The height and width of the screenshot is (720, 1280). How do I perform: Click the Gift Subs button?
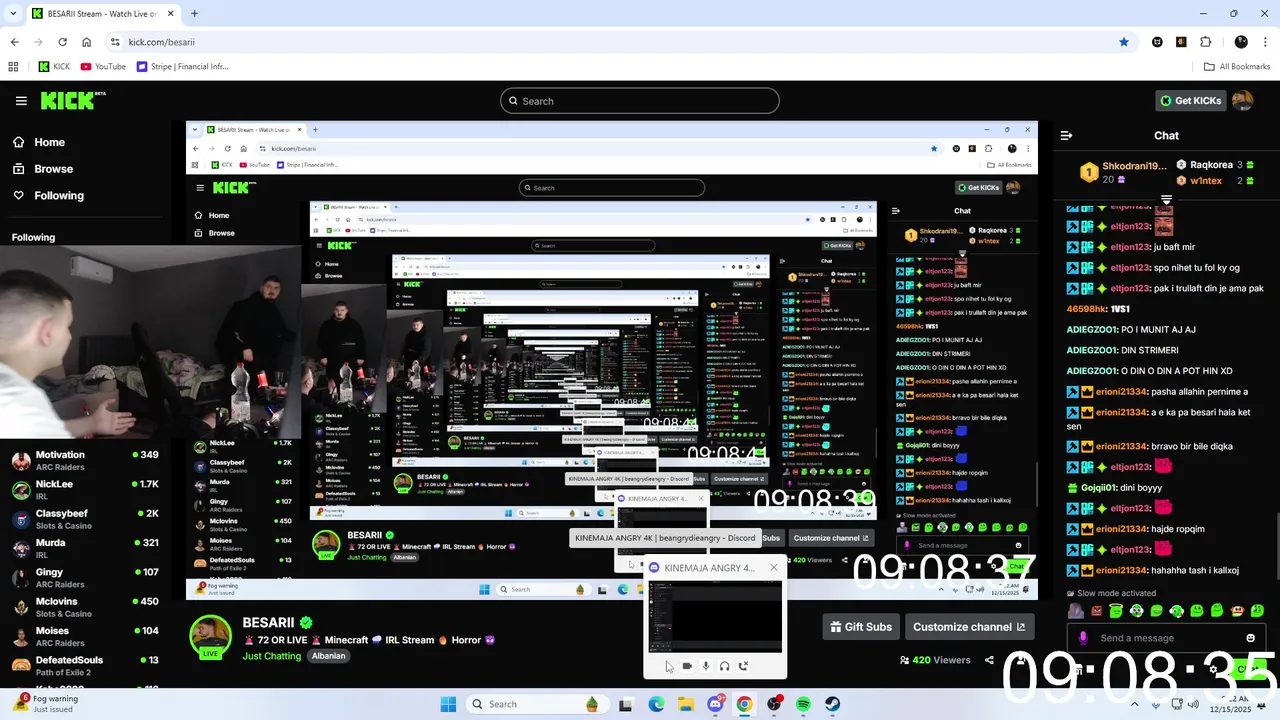point(860,627)
